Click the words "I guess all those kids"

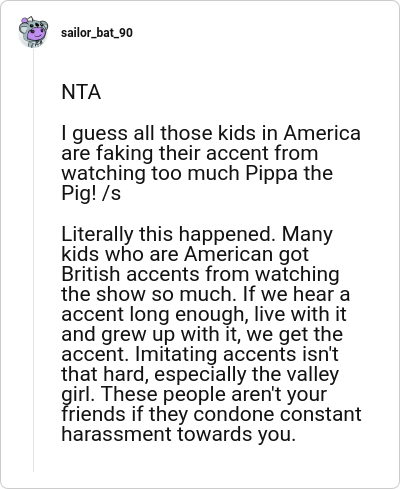pyautogui.click(x=137, y=134)
